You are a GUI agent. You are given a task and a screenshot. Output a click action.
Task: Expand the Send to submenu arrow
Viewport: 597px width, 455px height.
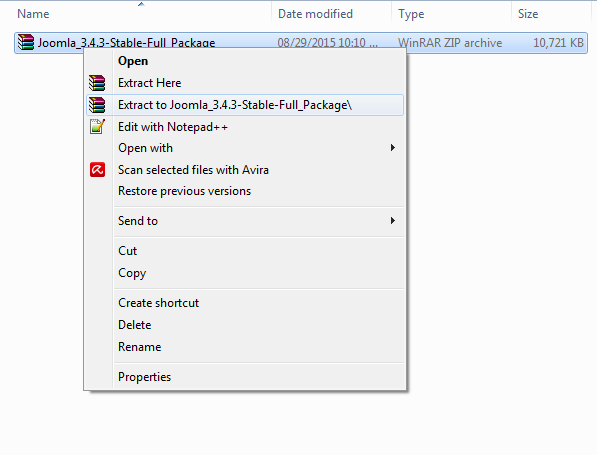click(393, 220)
